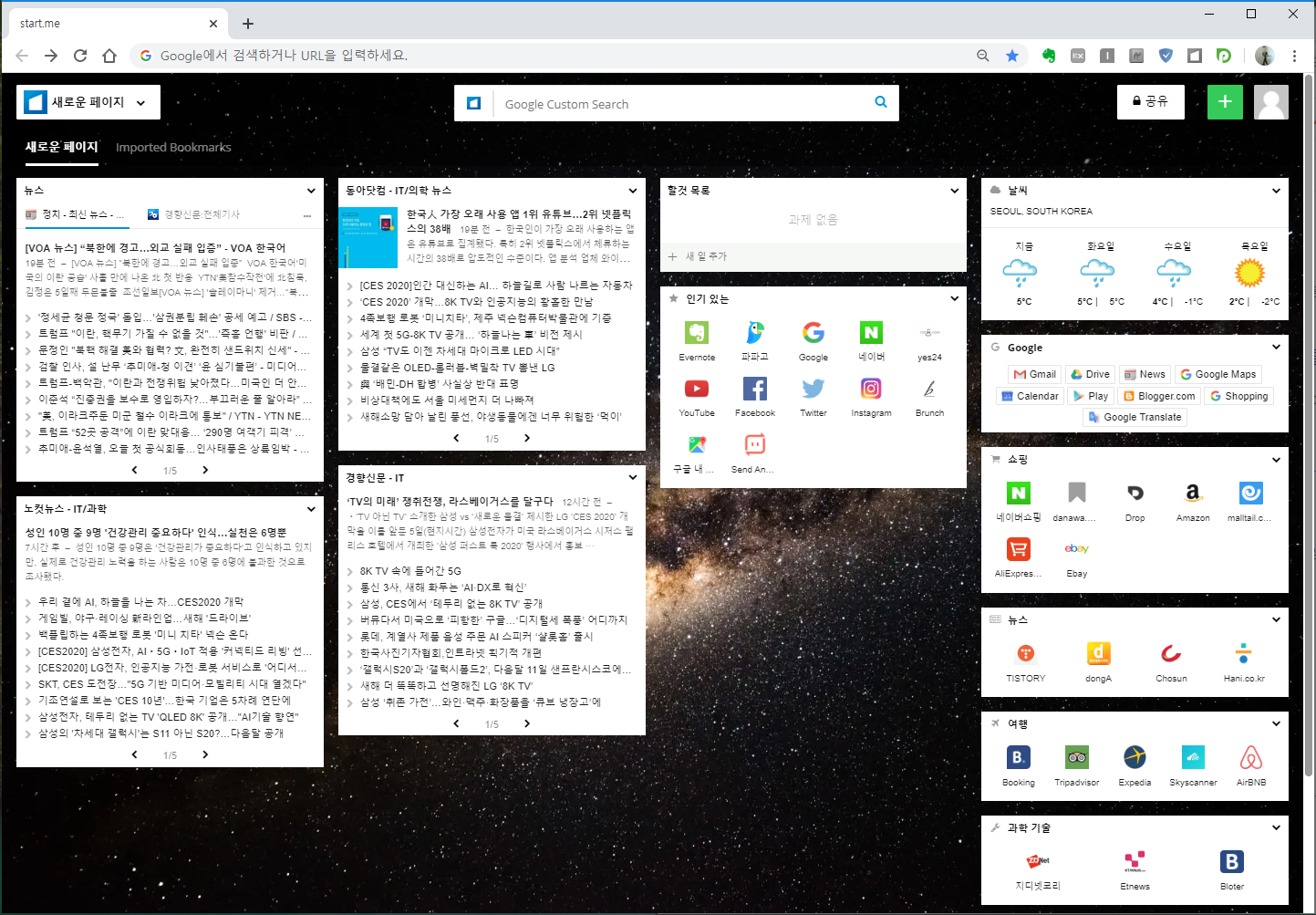Open the YouTube bookmark icon
1316x915 pixels.
(697, 389)
